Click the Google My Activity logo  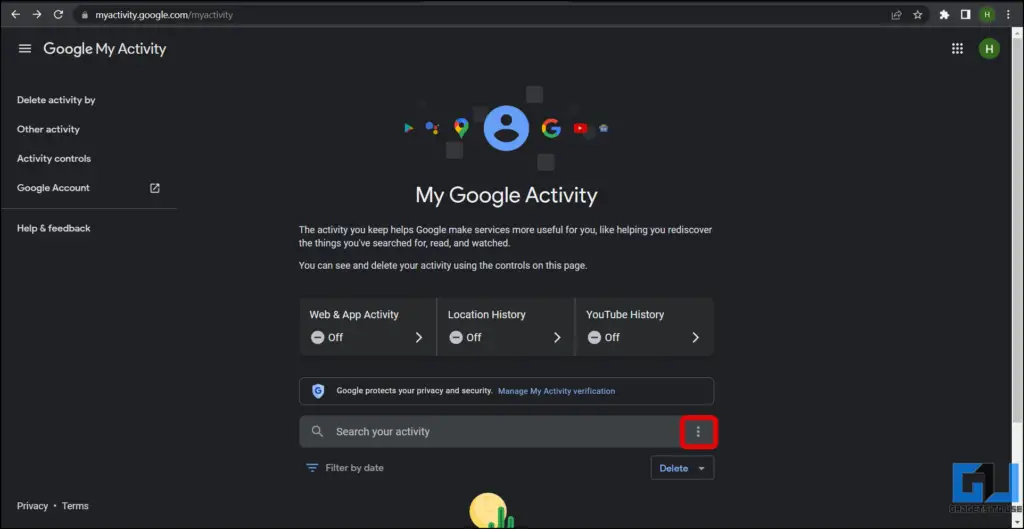104,49
